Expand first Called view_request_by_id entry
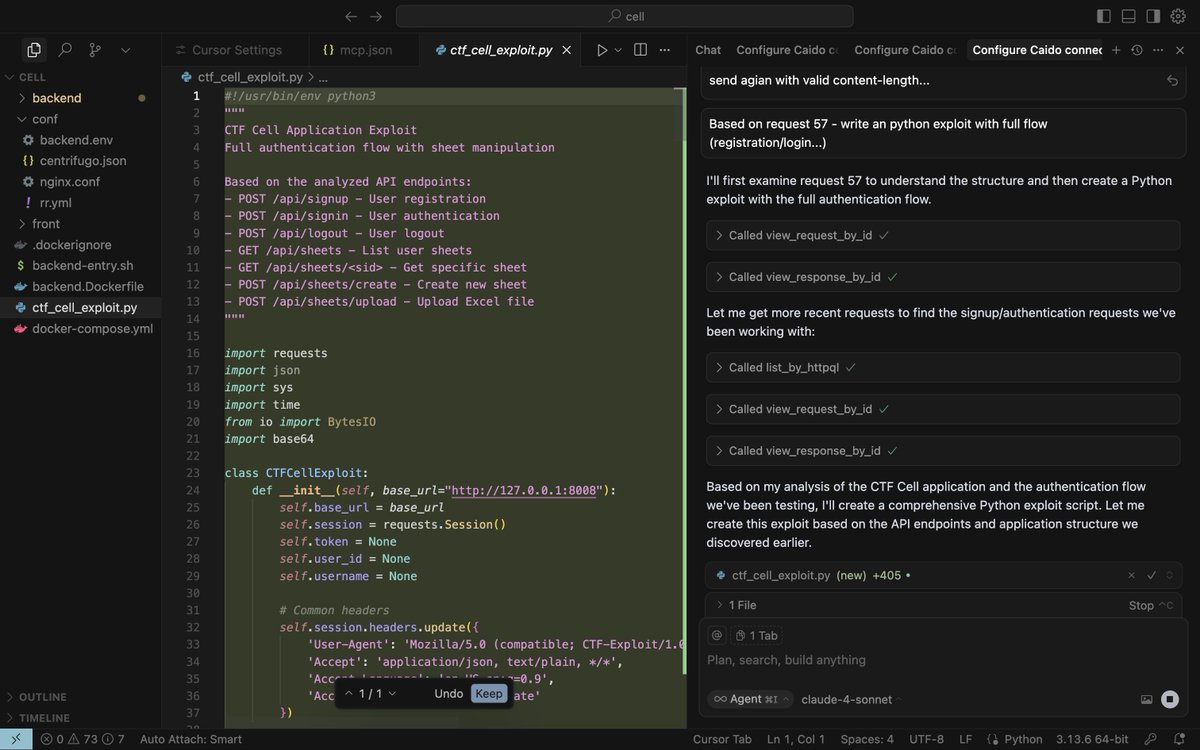Screen dimensions: 1200x750 click(943, 235)
